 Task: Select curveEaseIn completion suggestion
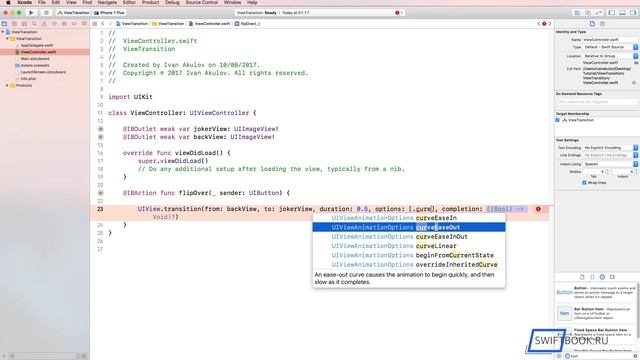pyautogui.click(x=409, y=218)
